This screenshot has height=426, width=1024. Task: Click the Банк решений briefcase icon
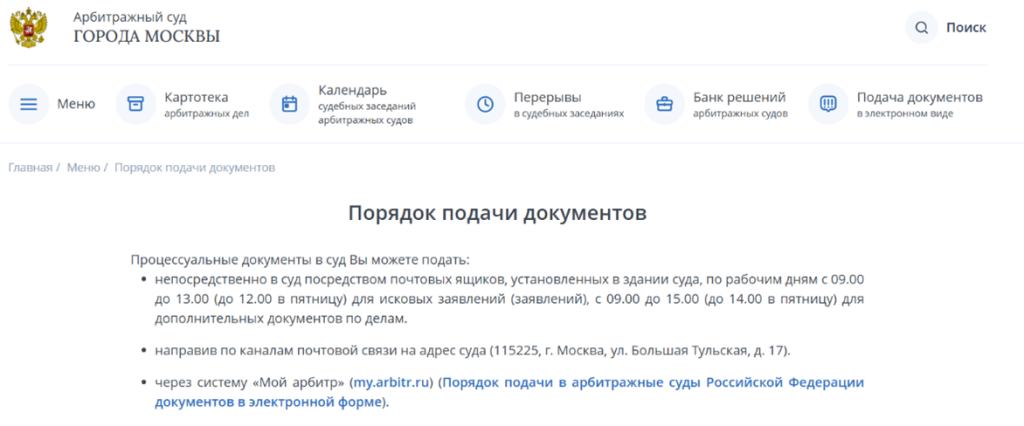click(x=664, y=104)
